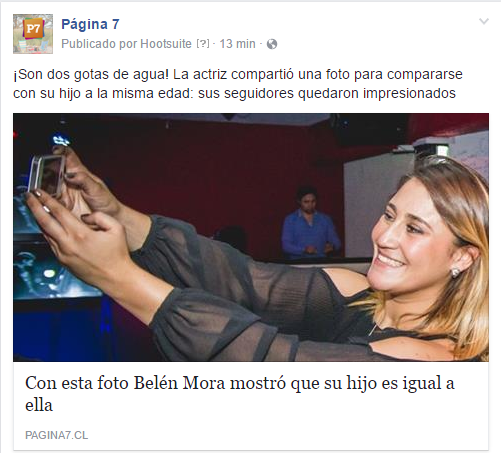Click the "Publicado por" label
The width and height of the screenshot is (501, 453).
pos(99,44)
